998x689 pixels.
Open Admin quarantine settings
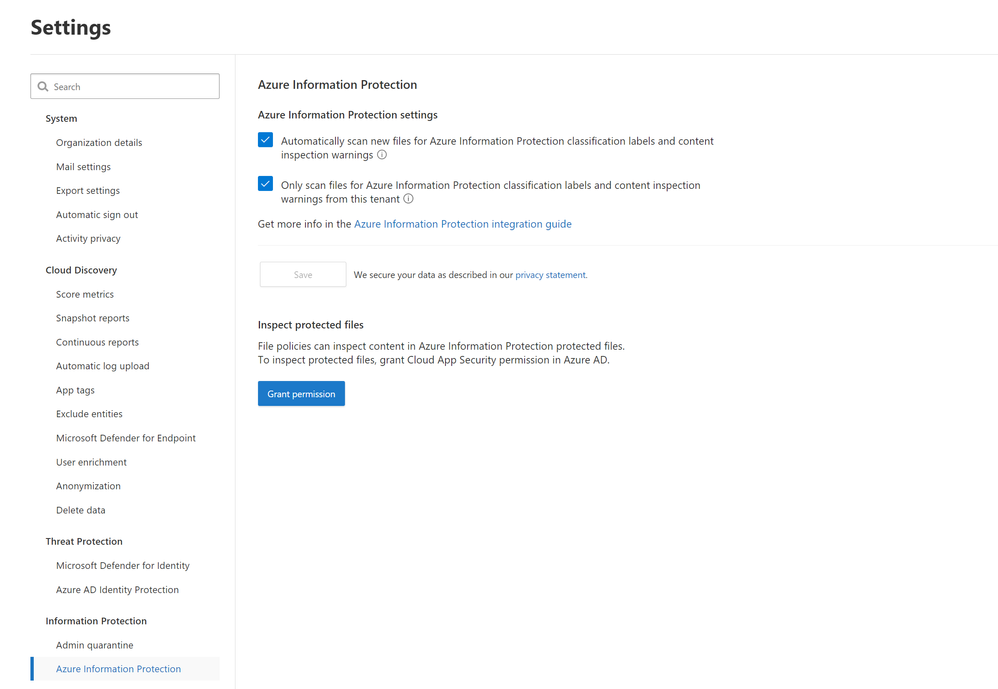click(x=94, y=645)
